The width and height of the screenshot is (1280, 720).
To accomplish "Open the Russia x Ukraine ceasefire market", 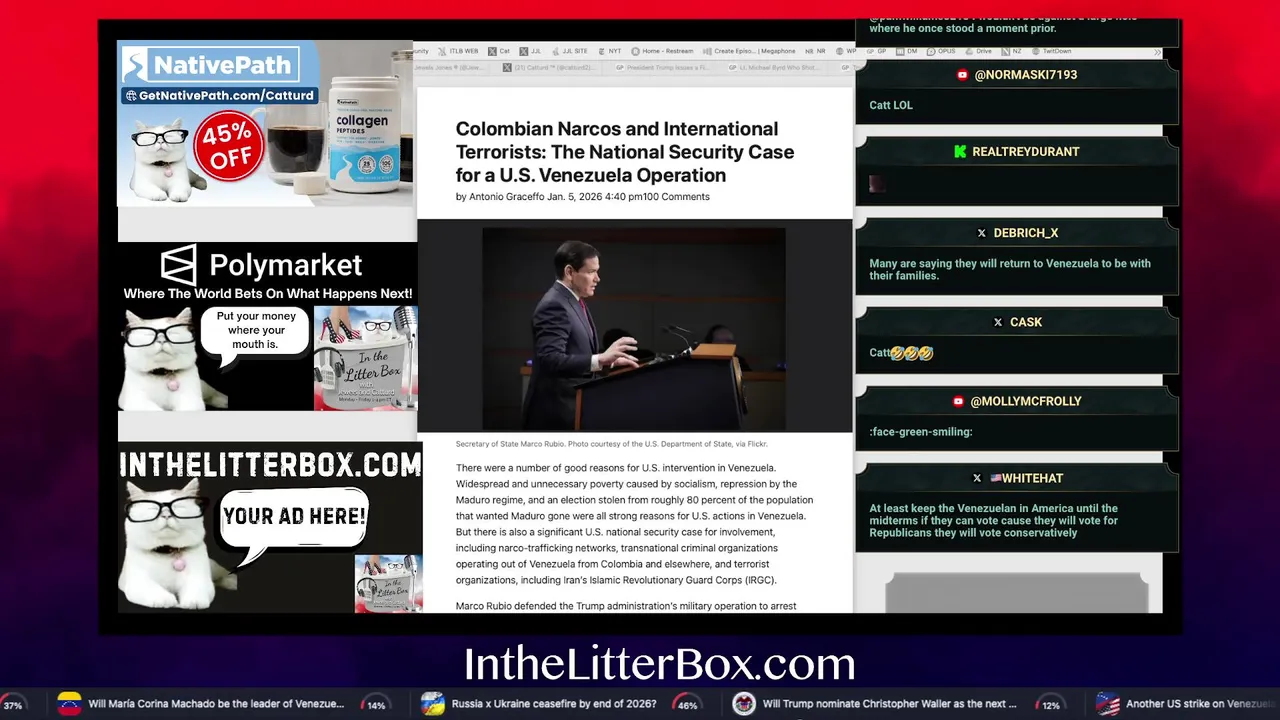I will [554, 704].
